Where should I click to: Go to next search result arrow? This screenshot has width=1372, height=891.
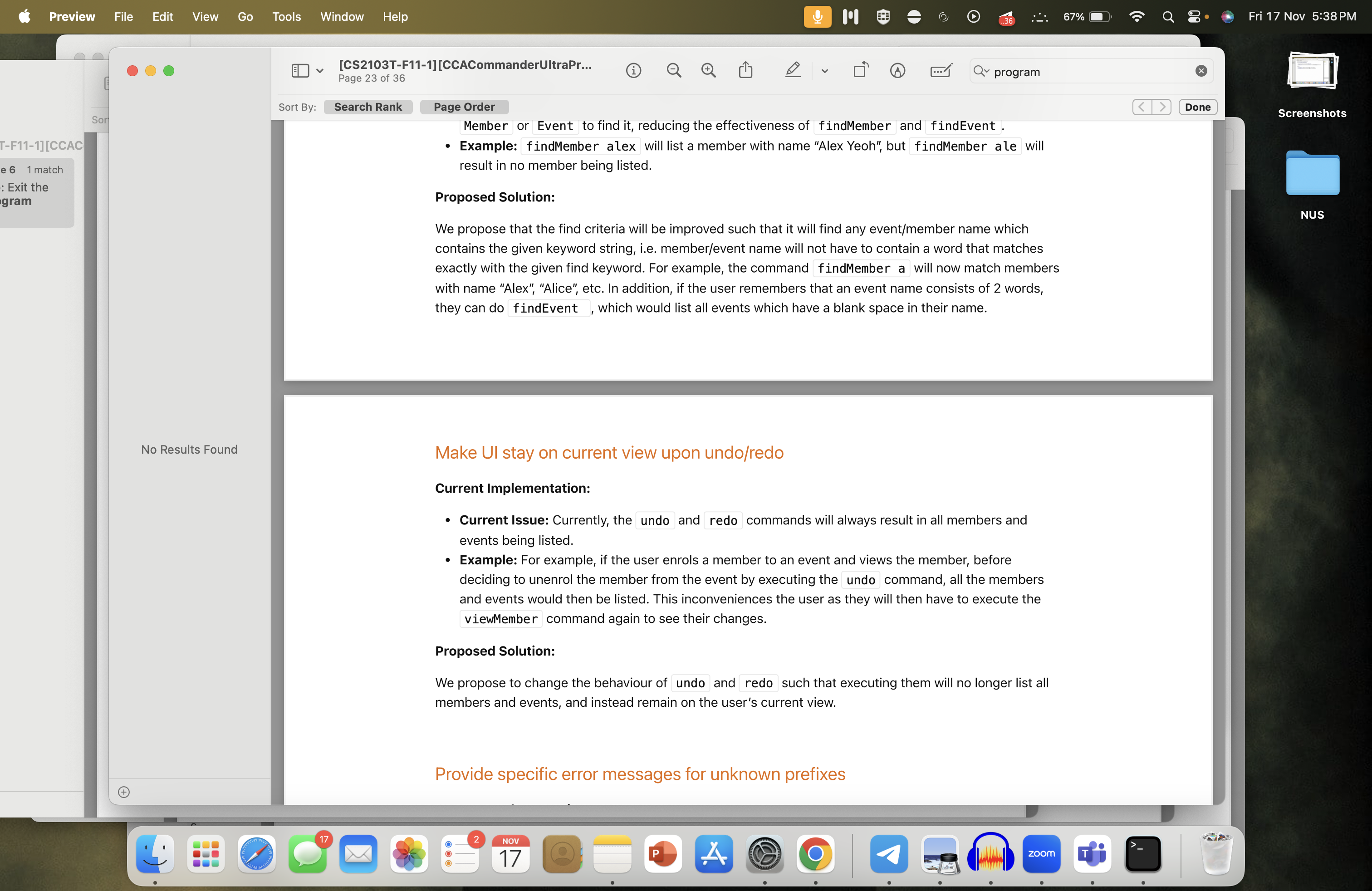(1161, 107)
